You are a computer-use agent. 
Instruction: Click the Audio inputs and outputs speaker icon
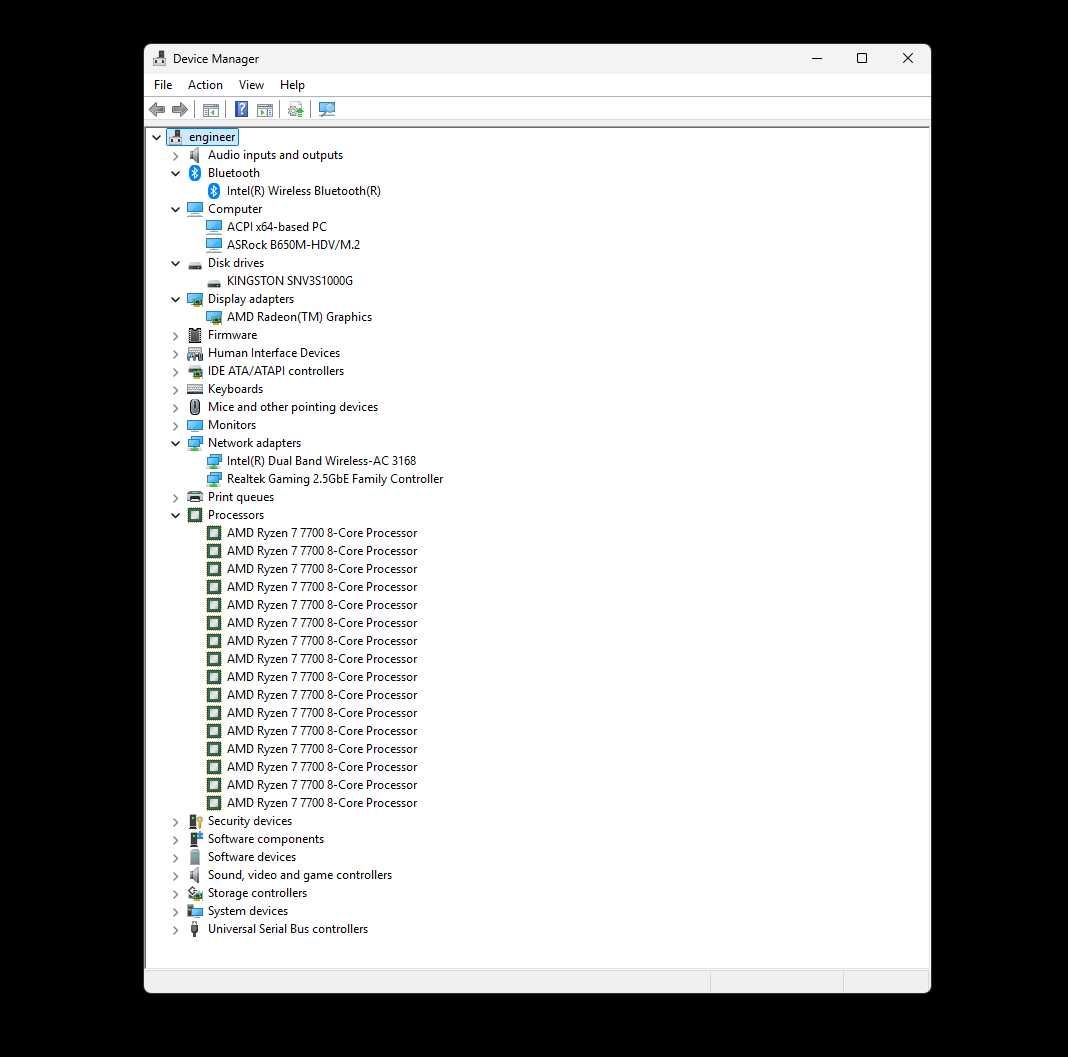coord(195,155)
